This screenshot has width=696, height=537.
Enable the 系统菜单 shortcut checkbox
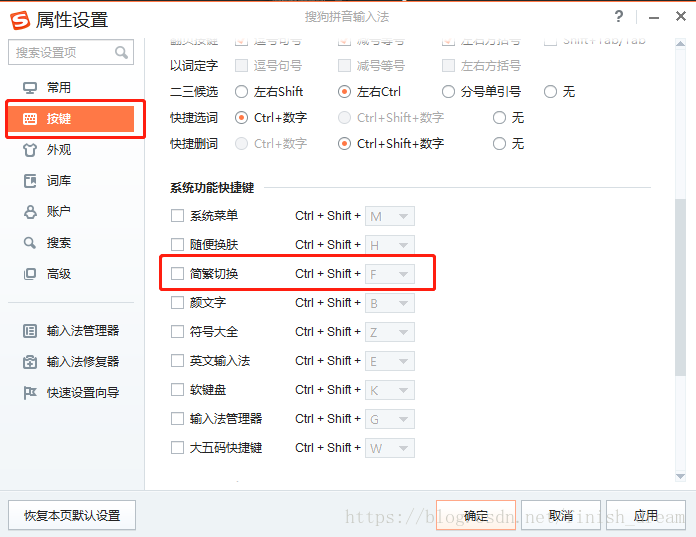(x=178, y=216)
